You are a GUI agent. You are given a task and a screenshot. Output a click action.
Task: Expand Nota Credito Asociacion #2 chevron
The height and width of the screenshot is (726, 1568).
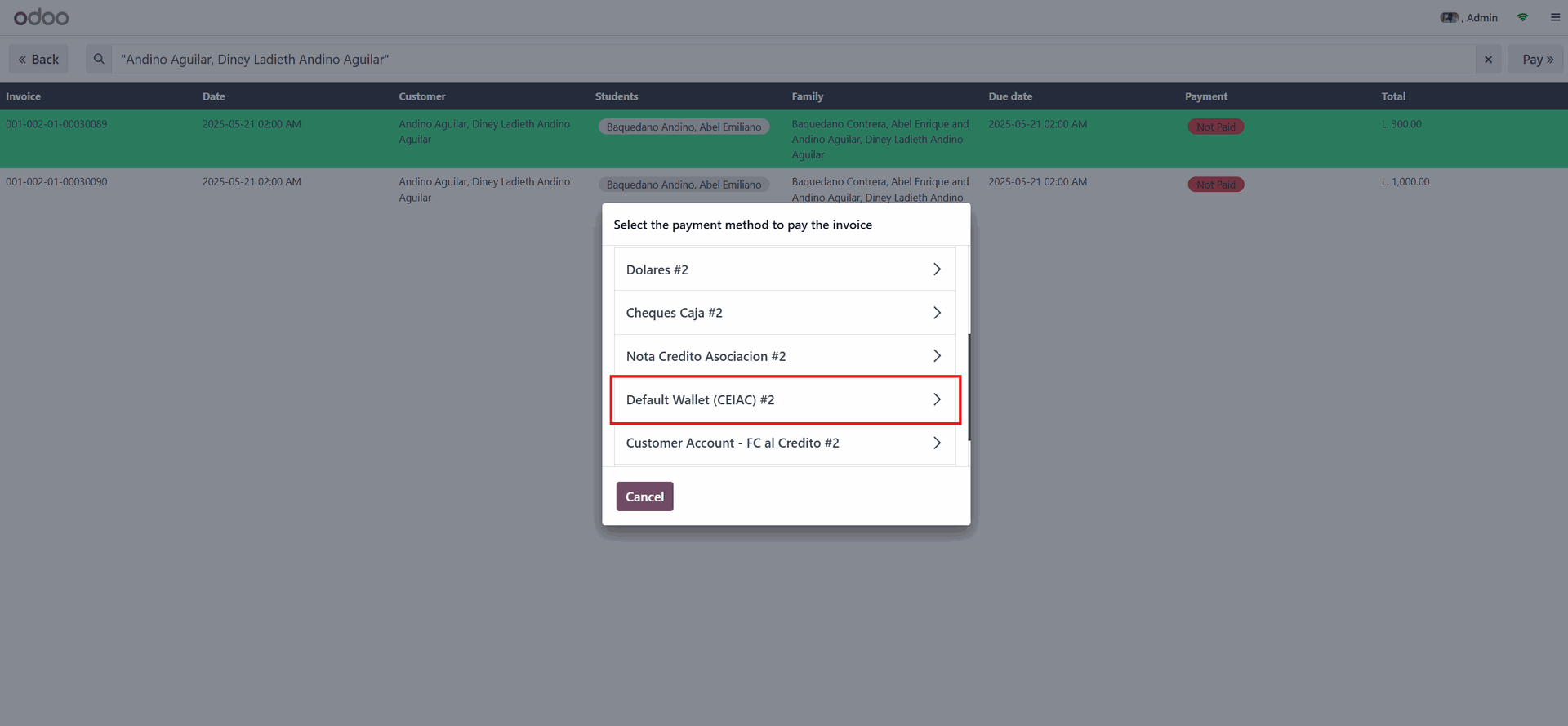click(937, 356)
